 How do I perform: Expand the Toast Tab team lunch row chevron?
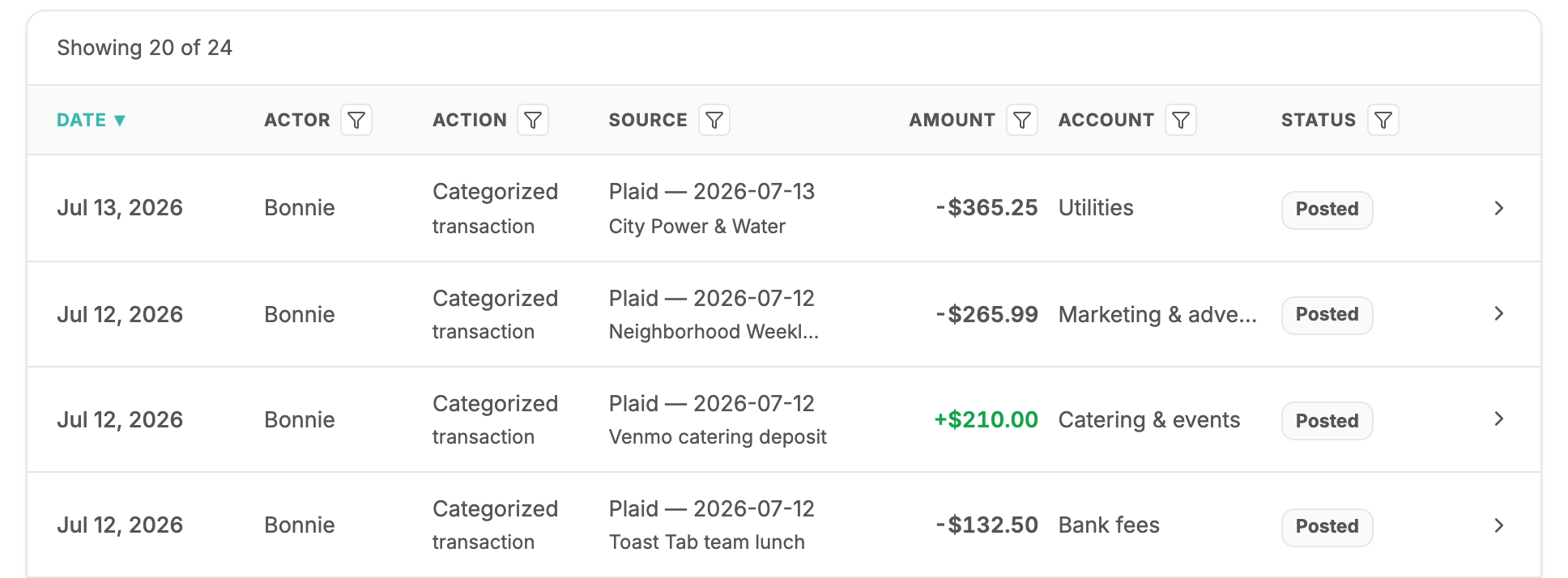[1498, 525]
